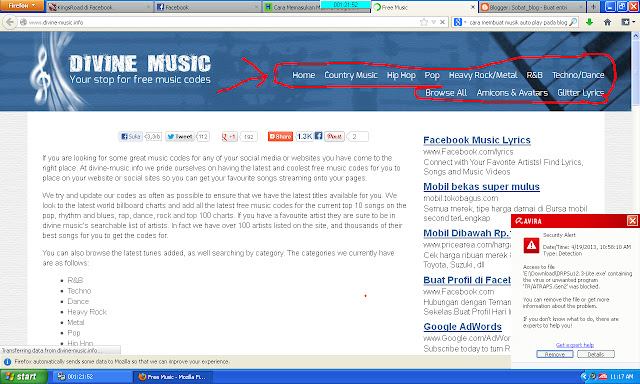The width and height of the screenshot is (640, 384).
Task: Click the Facebook Suka like button
Action: coord(131,136)
